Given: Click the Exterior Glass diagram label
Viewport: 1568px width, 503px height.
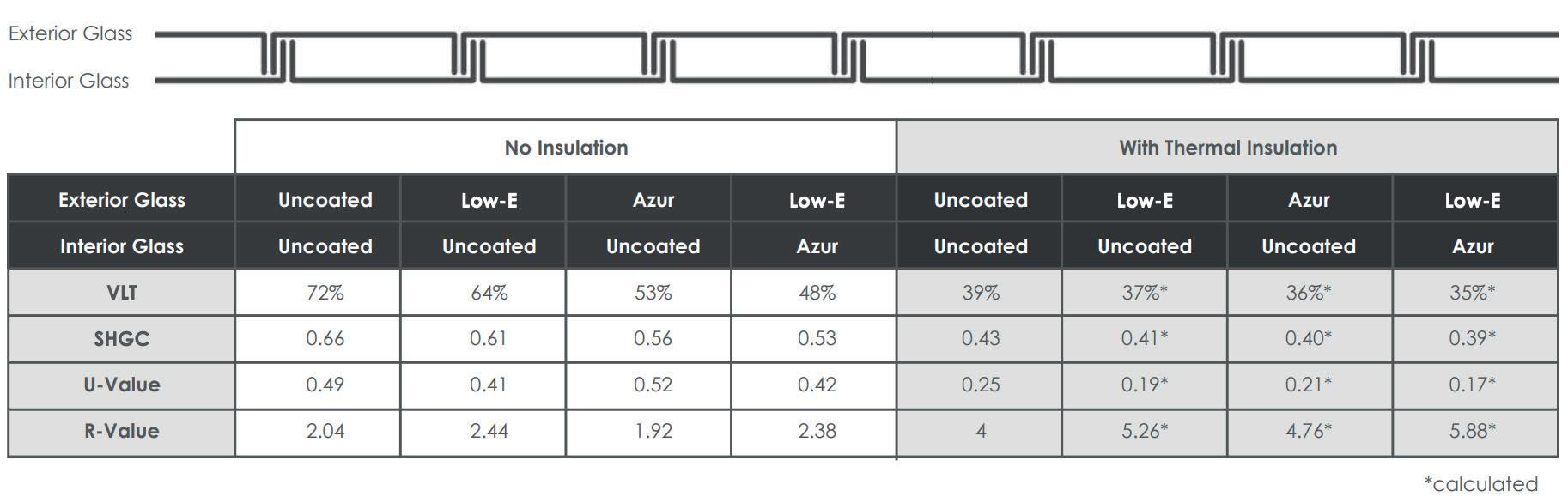Looking at the screenshot, I should coord(70,33).
